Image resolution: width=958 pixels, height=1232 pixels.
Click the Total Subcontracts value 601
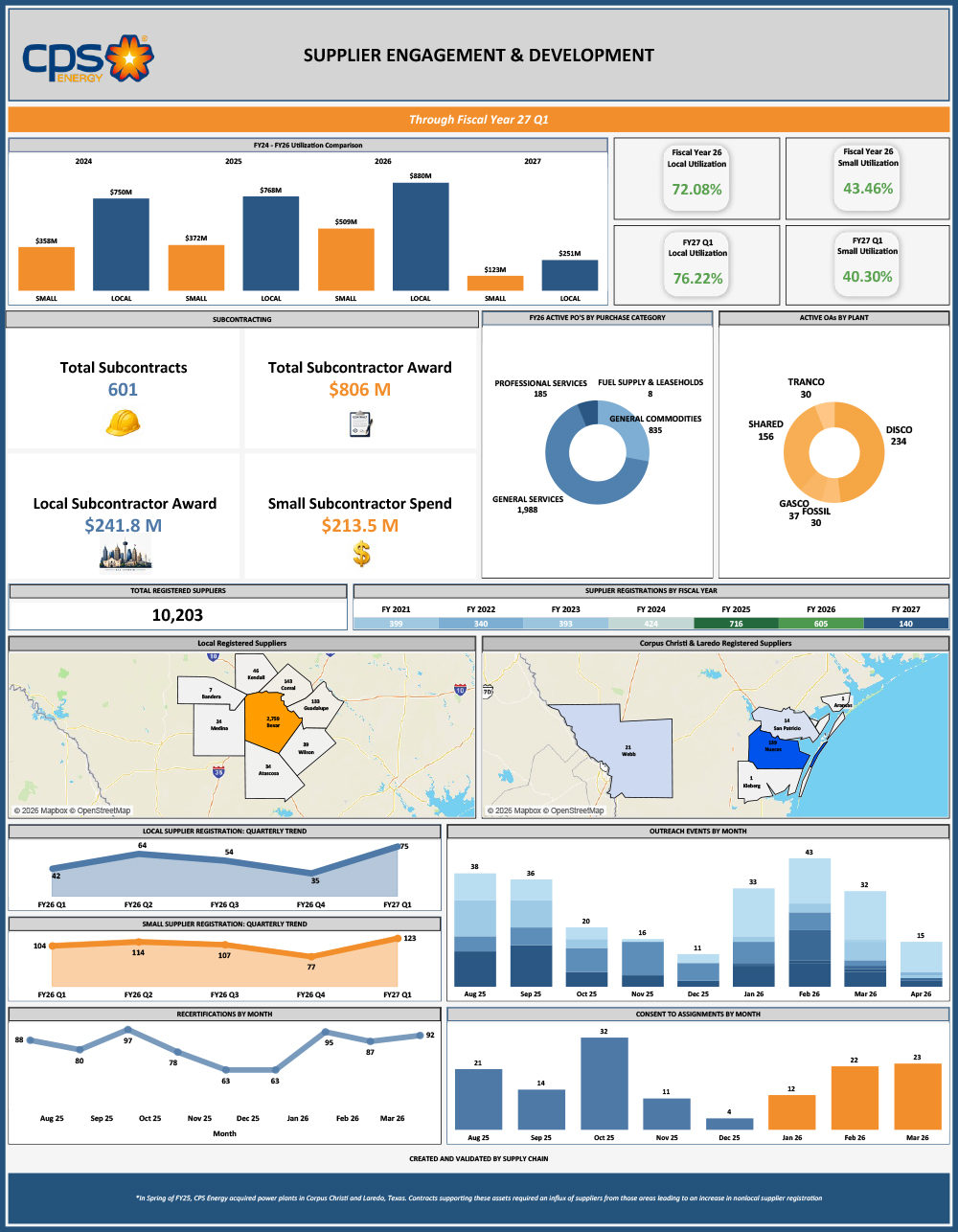[123, 389]
